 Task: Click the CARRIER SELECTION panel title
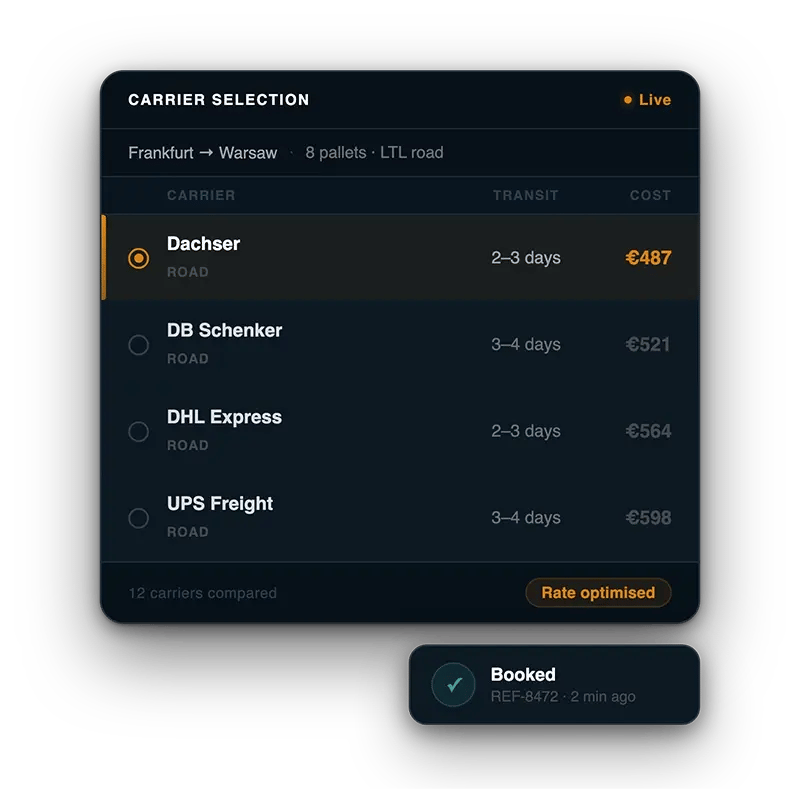pos(219,100)
